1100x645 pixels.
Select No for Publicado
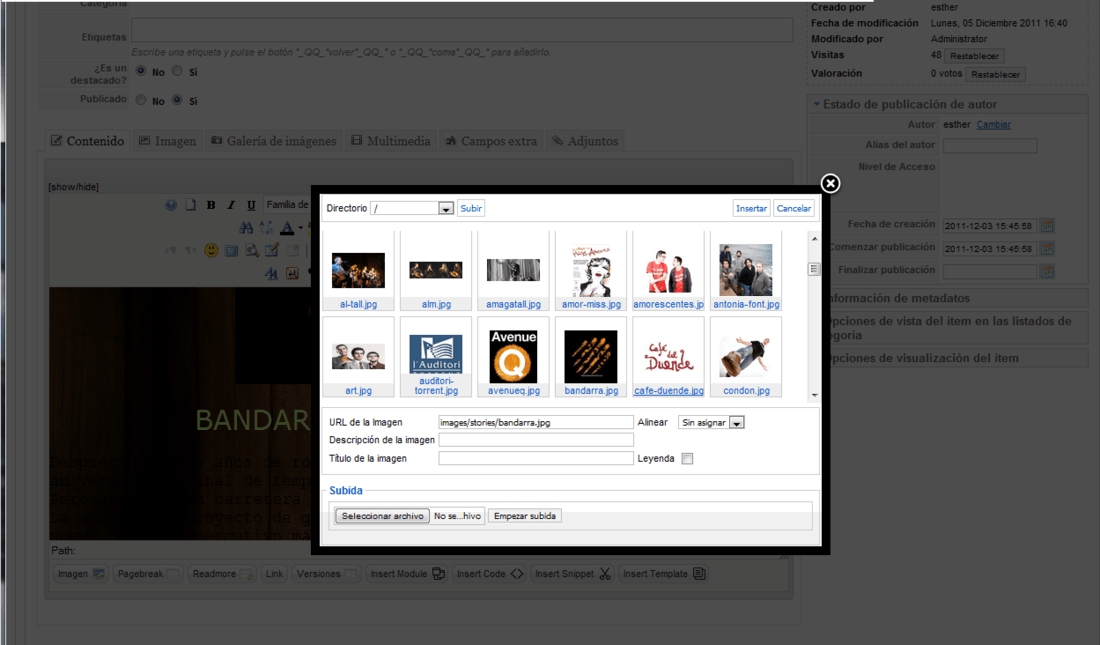click(x=141, y=100)
